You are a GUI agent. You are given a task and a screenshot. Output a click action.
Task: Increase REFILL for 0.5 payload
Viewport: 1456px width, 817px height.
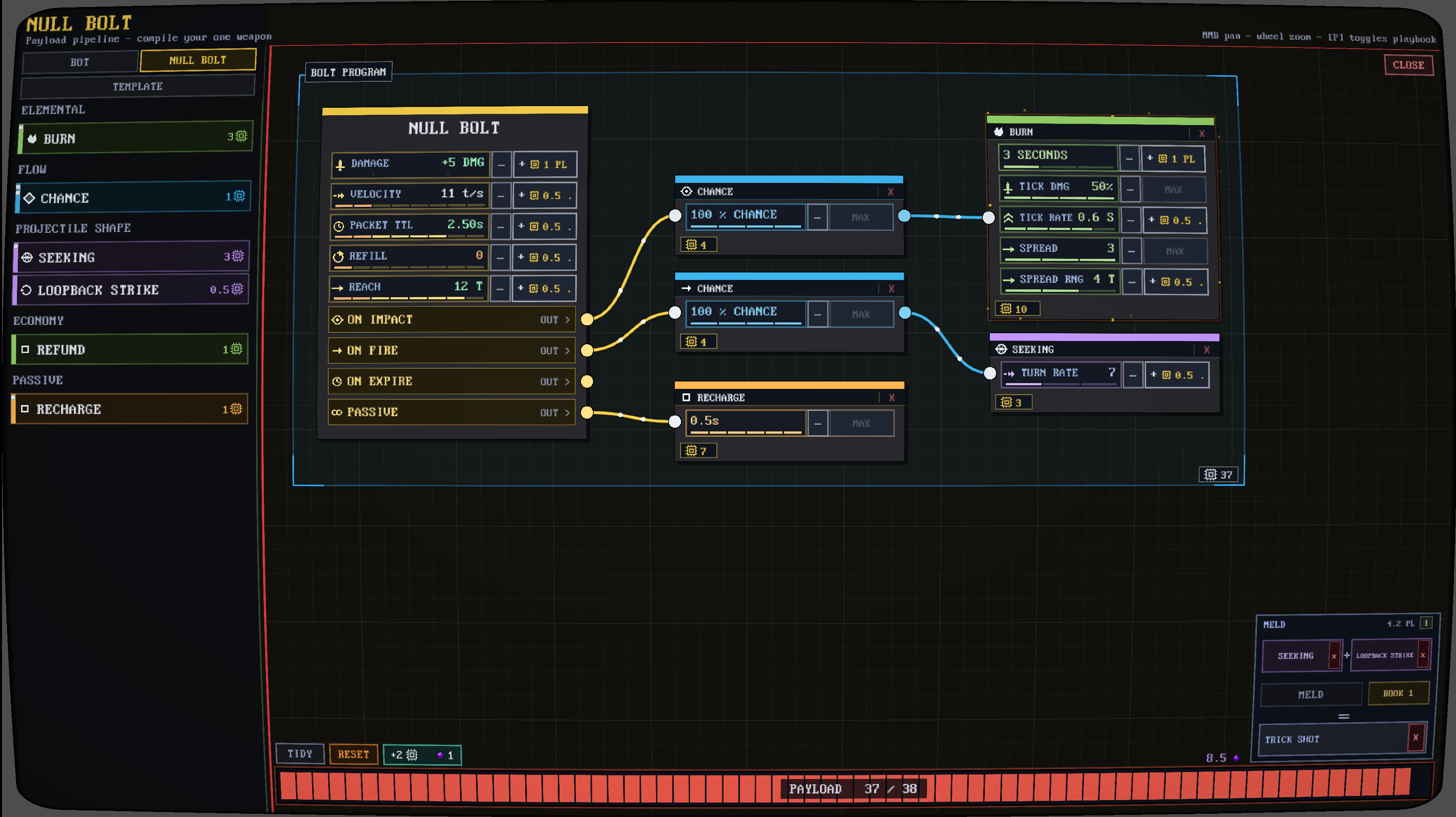544,258
